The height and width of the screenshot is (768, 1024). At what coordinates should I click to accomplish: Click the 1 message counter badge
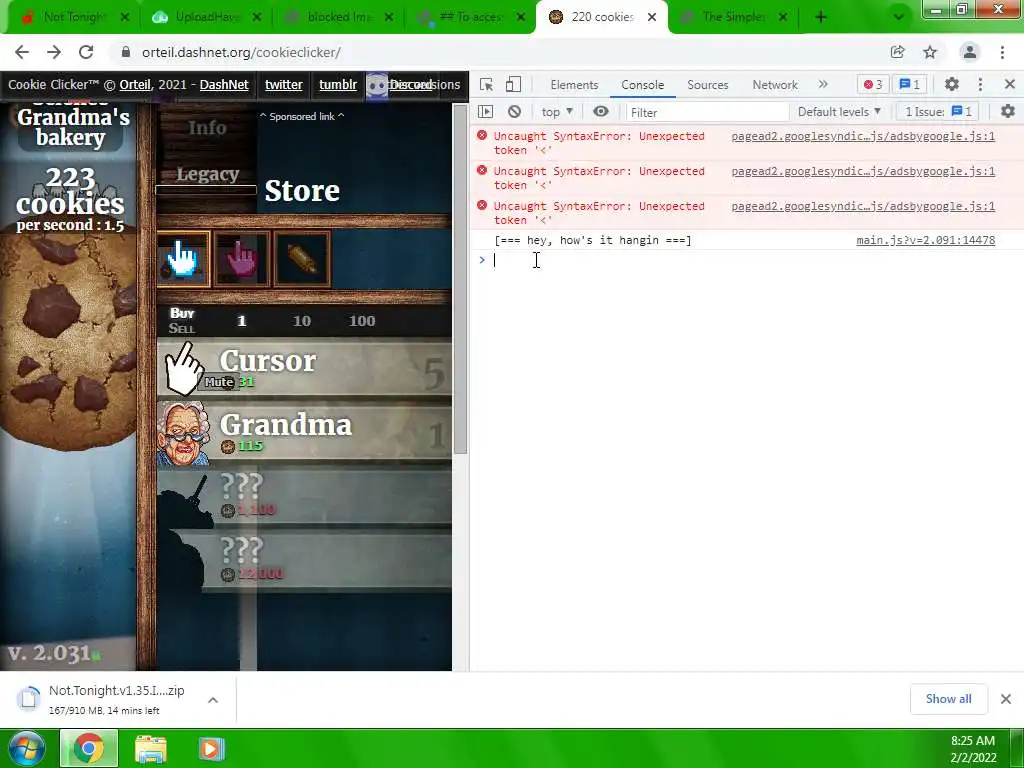point(909,84)
